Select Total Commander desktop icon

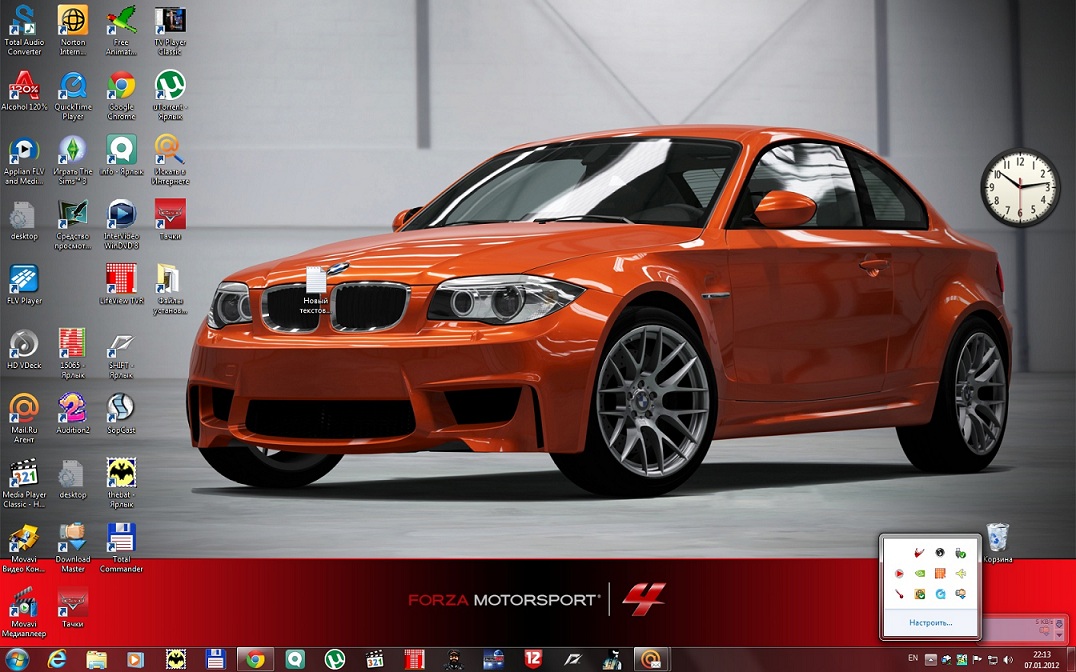coord(121,548)
